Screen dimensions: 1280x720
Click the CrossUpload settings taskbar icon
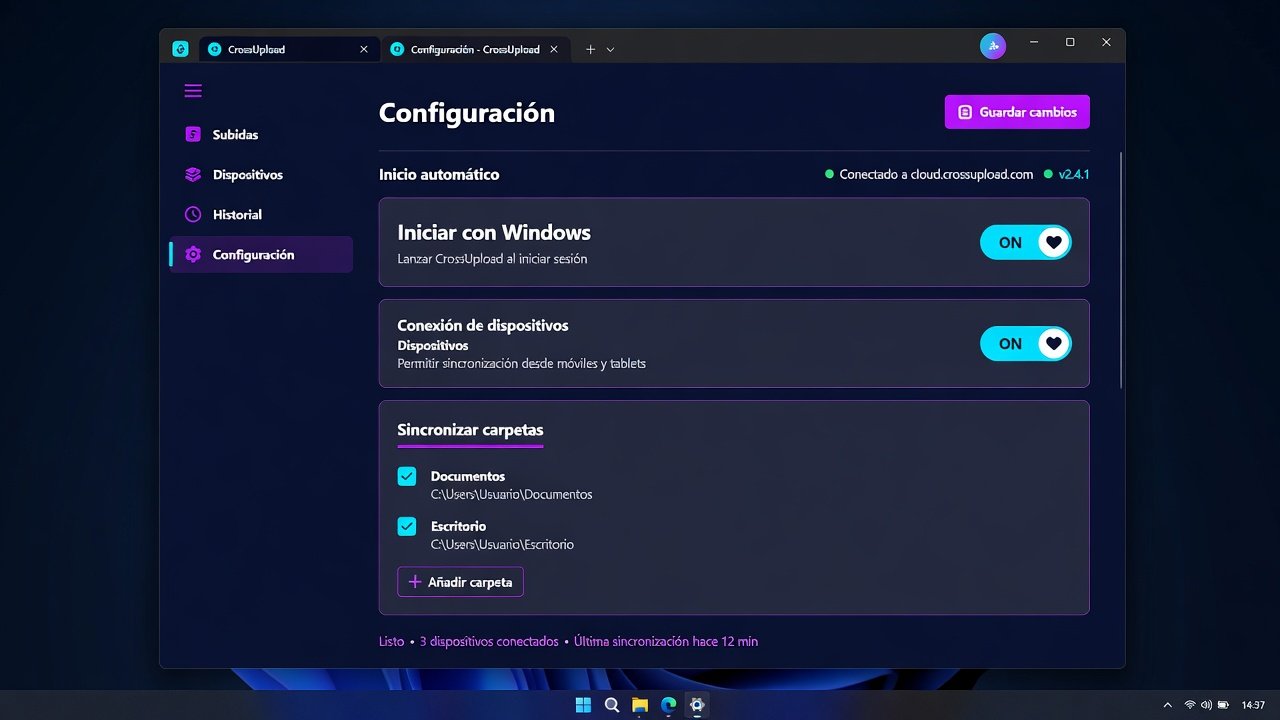point(697,705)
